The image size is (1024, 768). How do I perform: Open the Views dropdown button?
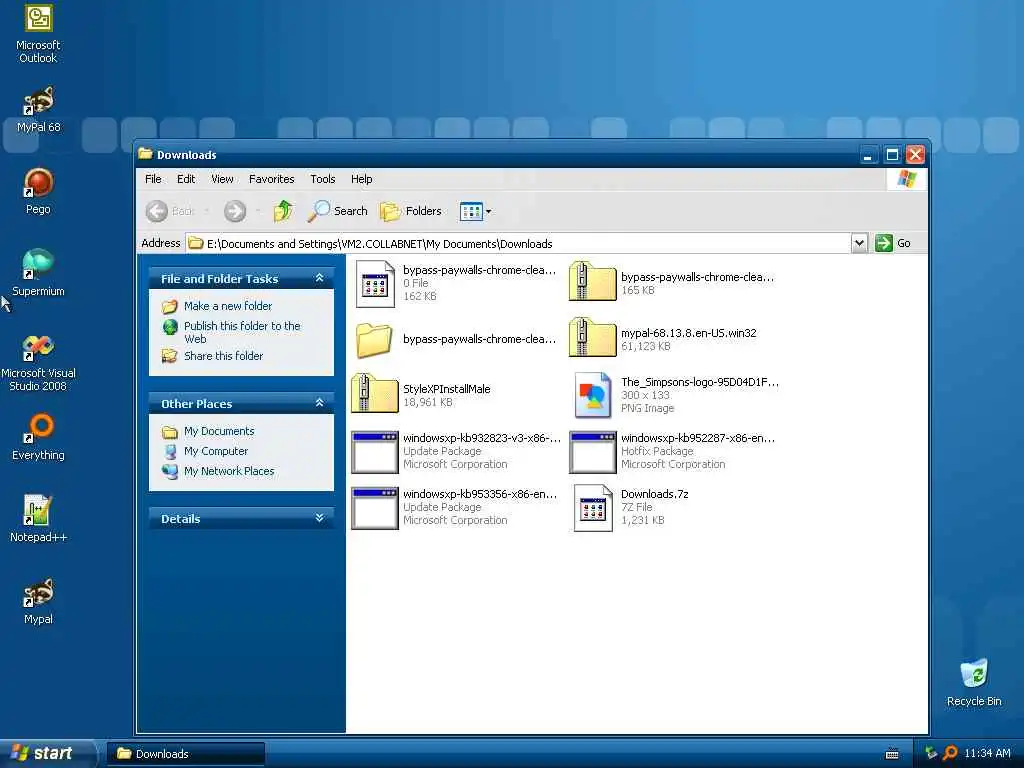(x=475, y=211)
